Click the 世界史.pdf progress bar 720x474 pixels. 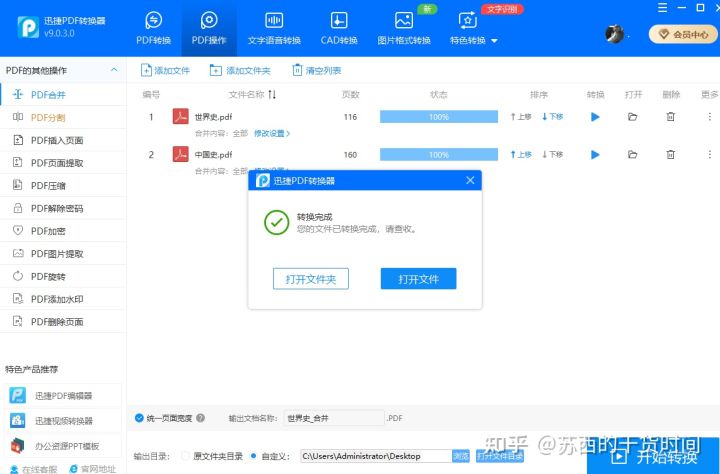coord(439,117)
